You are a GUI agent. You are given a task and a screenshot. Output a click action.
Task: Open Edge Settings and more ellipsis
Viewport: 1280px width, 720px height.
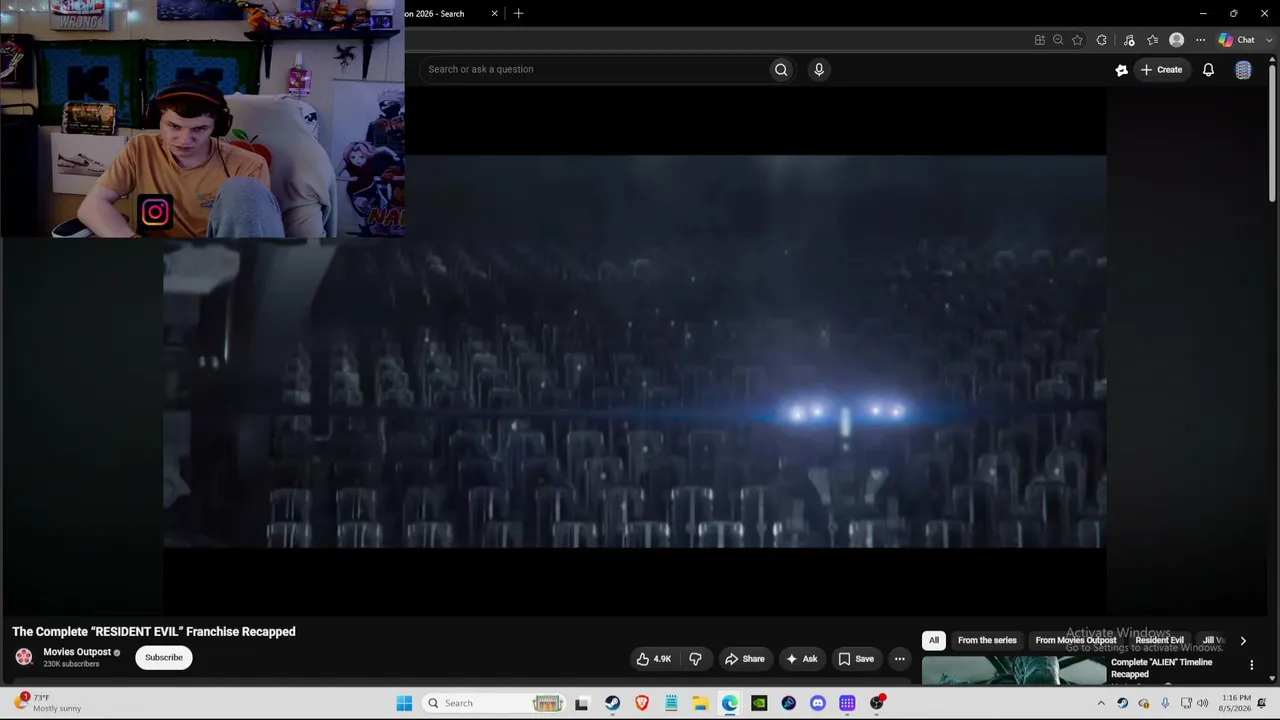pos(1200,40)
